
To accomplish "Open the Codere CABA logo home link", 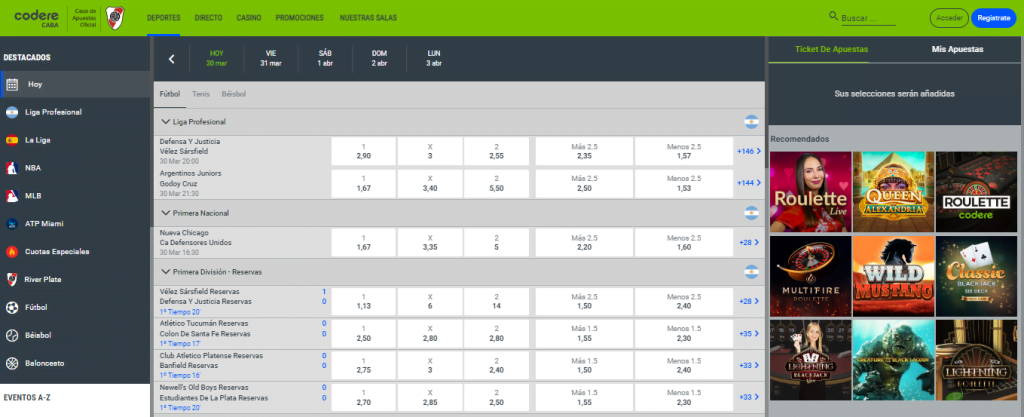I will [37, 18].
